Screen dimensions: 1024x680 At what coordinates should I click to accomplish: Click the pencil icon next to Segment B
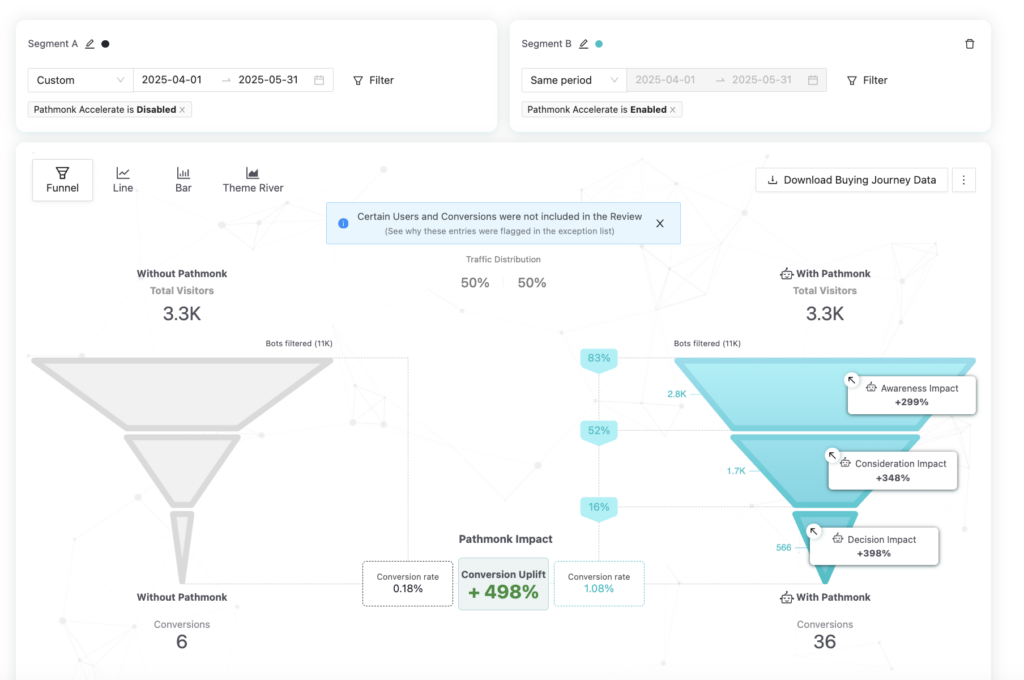pyautogui.click(x=583, y=44)
